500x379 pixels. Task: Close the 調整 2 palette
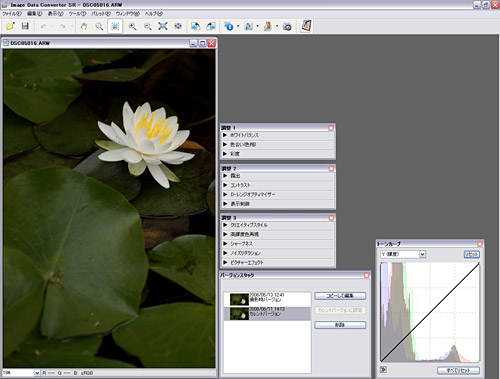click(331, 169)
